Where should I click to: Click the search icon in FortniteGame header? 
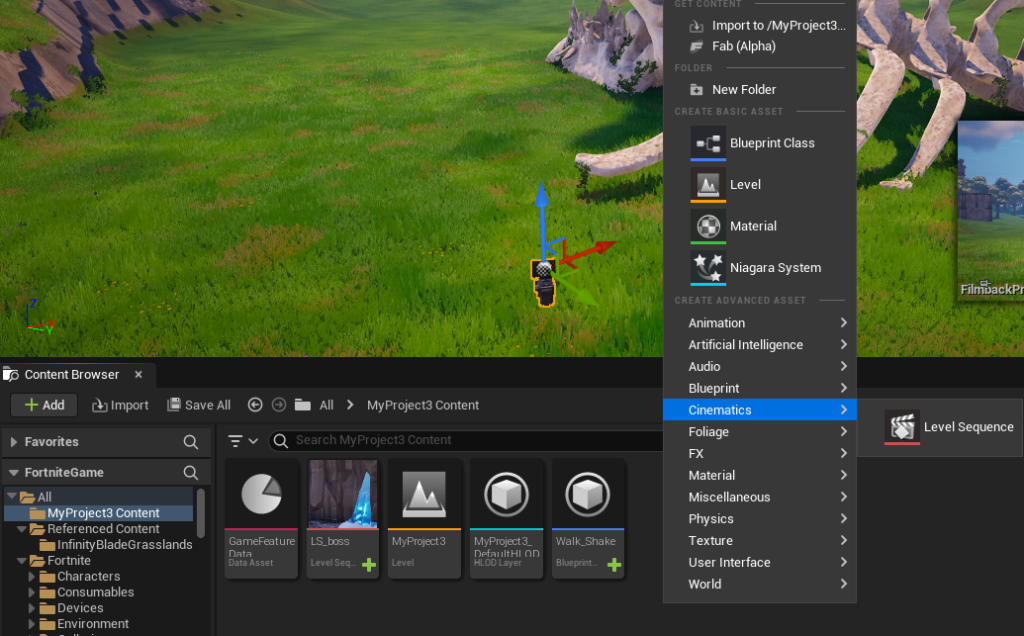(191, 472)
